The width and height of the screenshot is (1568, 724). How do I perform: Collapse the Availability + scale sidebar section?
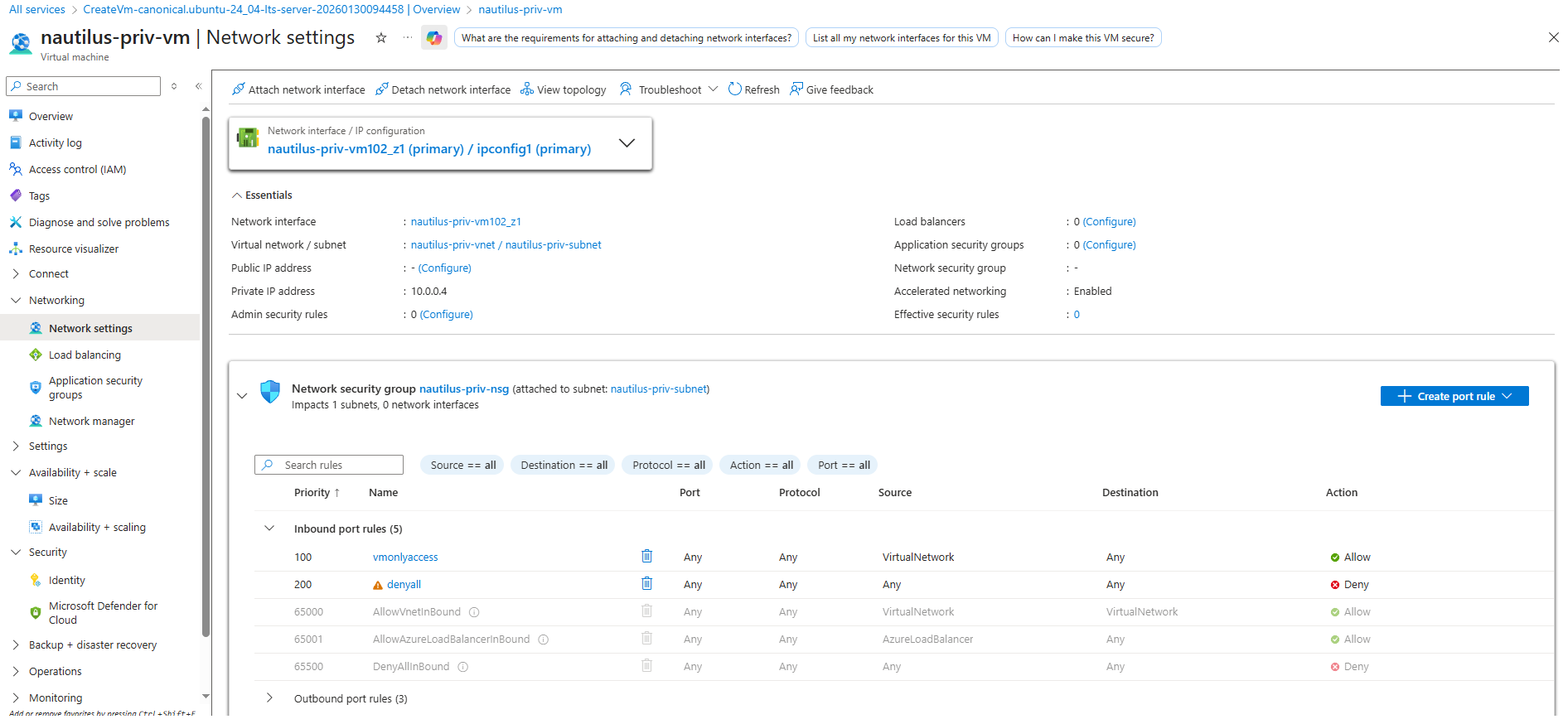16,472
